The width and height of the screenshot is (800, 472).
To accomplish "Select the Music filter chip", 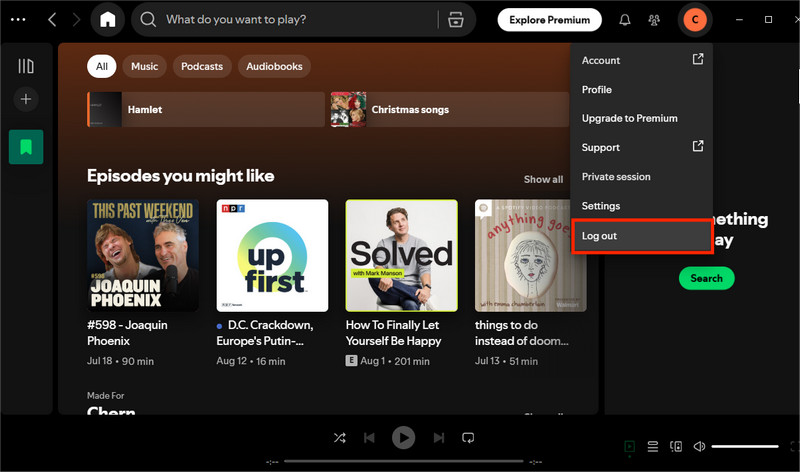I will pos(144,66).
